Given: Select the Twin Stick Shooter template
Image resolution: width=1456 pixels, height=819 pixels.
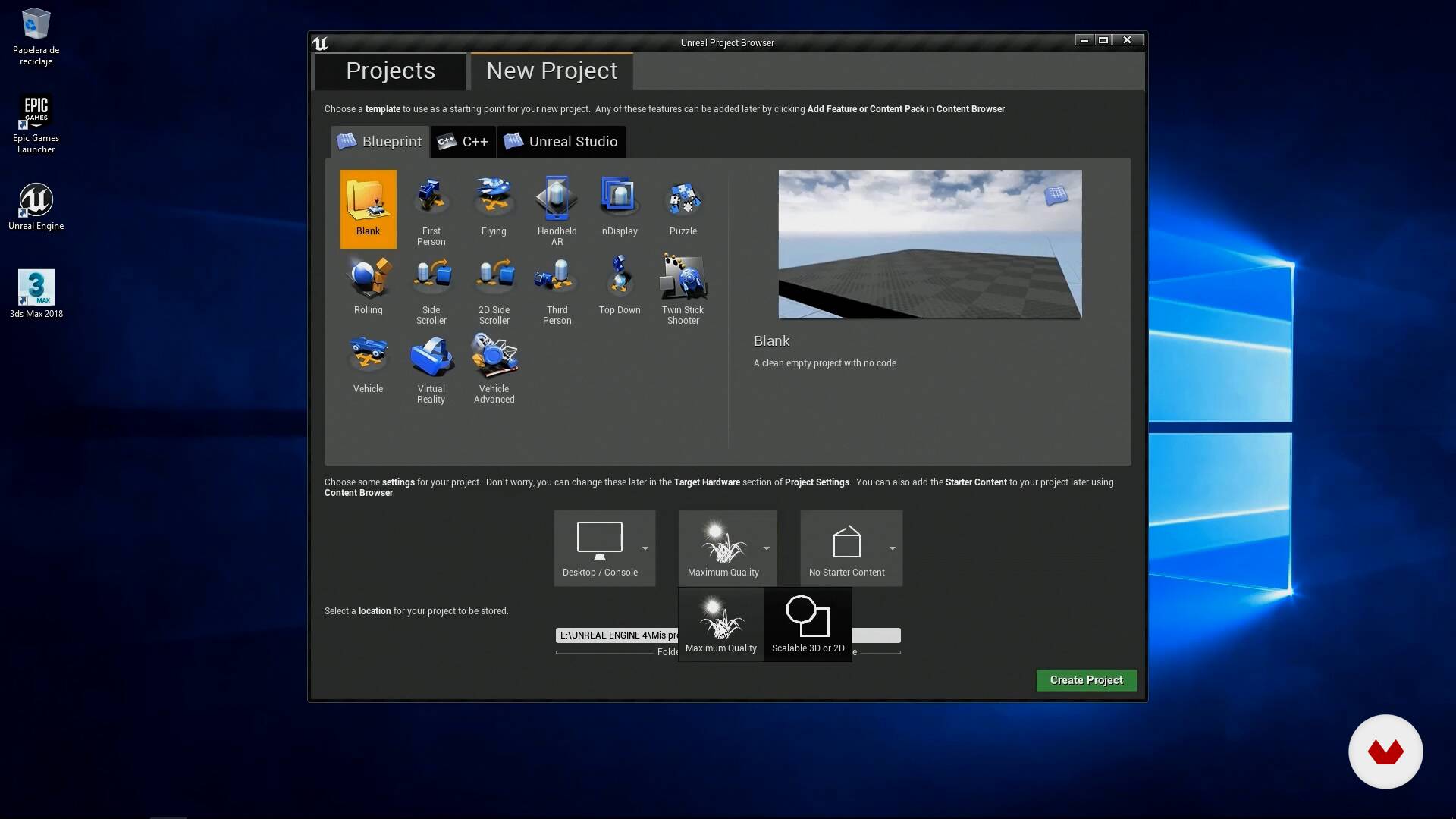Looking at the screenshot, I should pos(682,287).
